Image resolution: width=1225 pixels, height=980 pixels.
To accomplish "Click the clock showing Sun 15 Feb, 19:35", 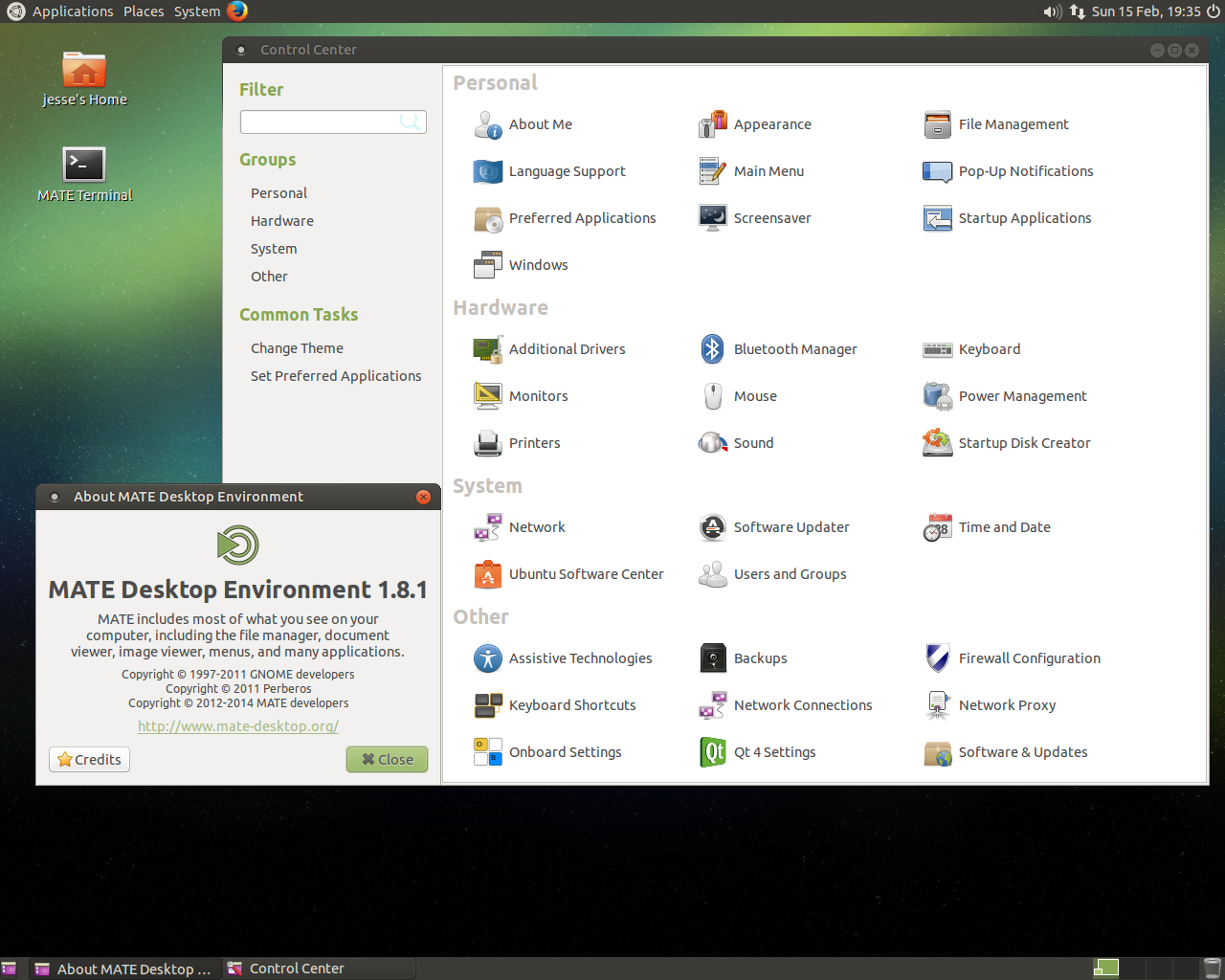I will [1146, 11].
